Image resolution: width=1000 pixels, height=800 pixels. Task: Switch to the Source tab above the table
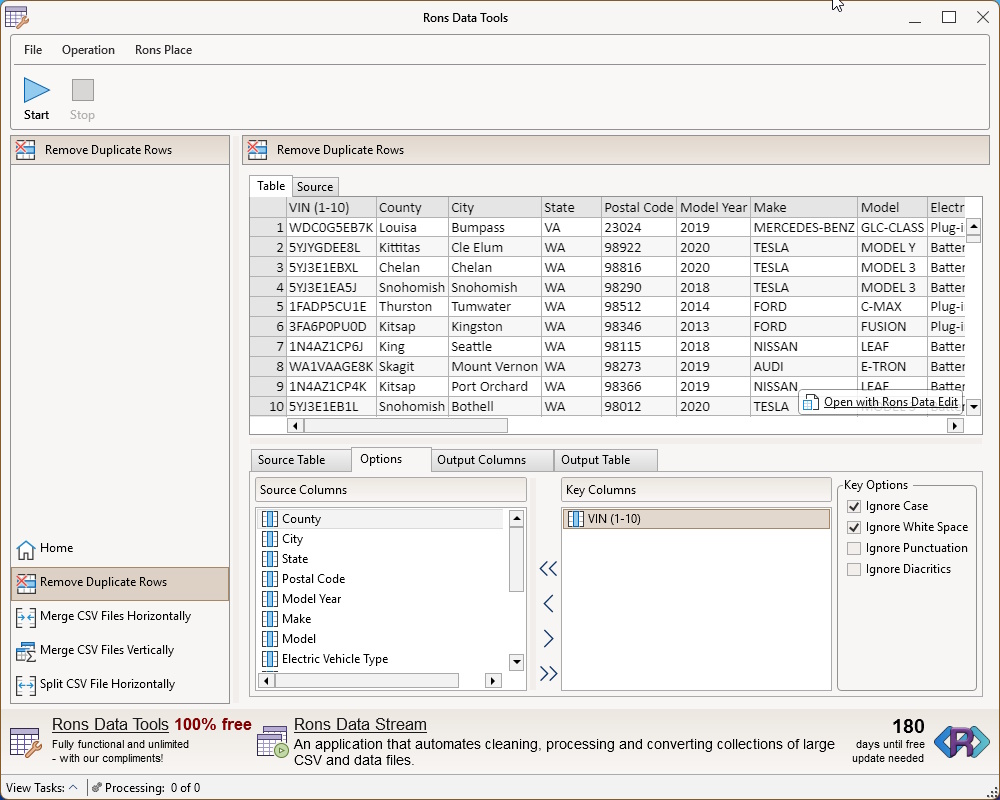[315, 187]
